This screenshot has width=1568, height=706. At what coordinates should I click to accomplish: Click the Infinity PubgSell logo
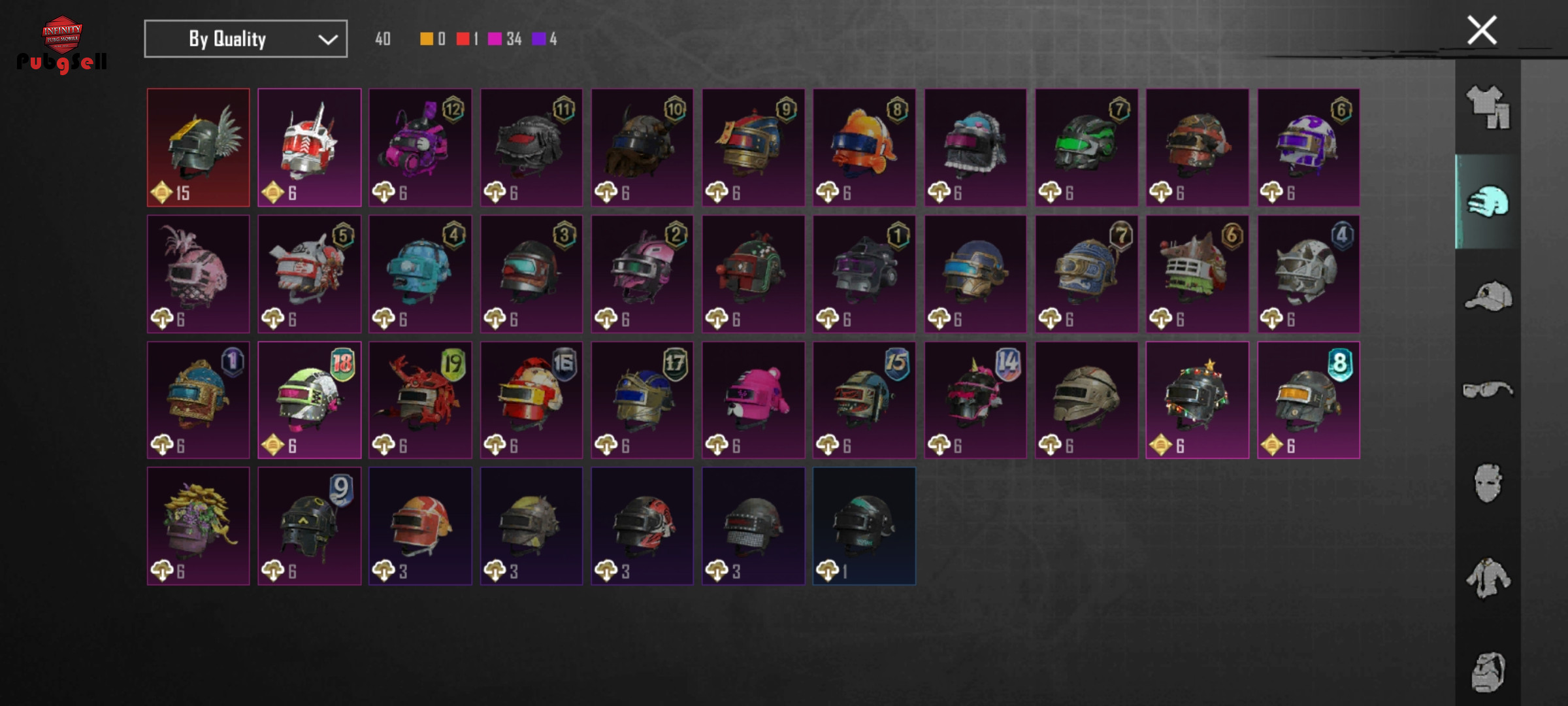tap(62, 44)
